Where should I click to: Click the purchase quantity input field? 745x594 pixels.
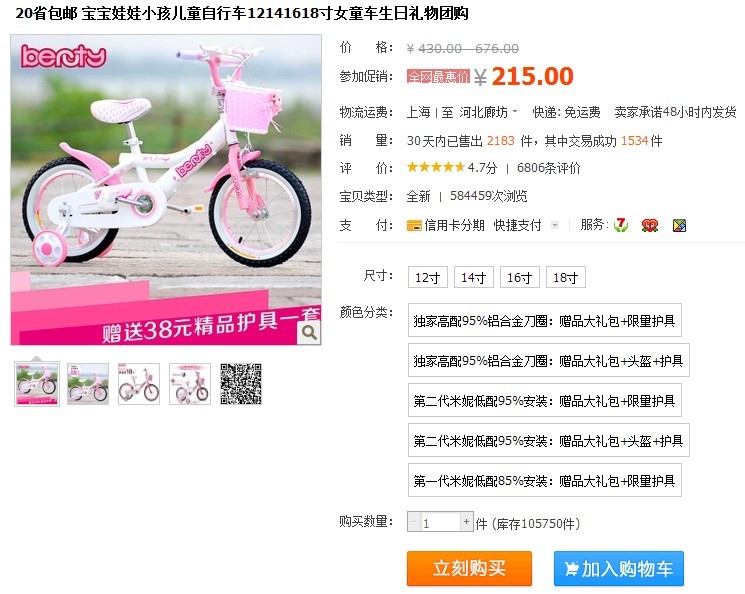click(440, 522)
